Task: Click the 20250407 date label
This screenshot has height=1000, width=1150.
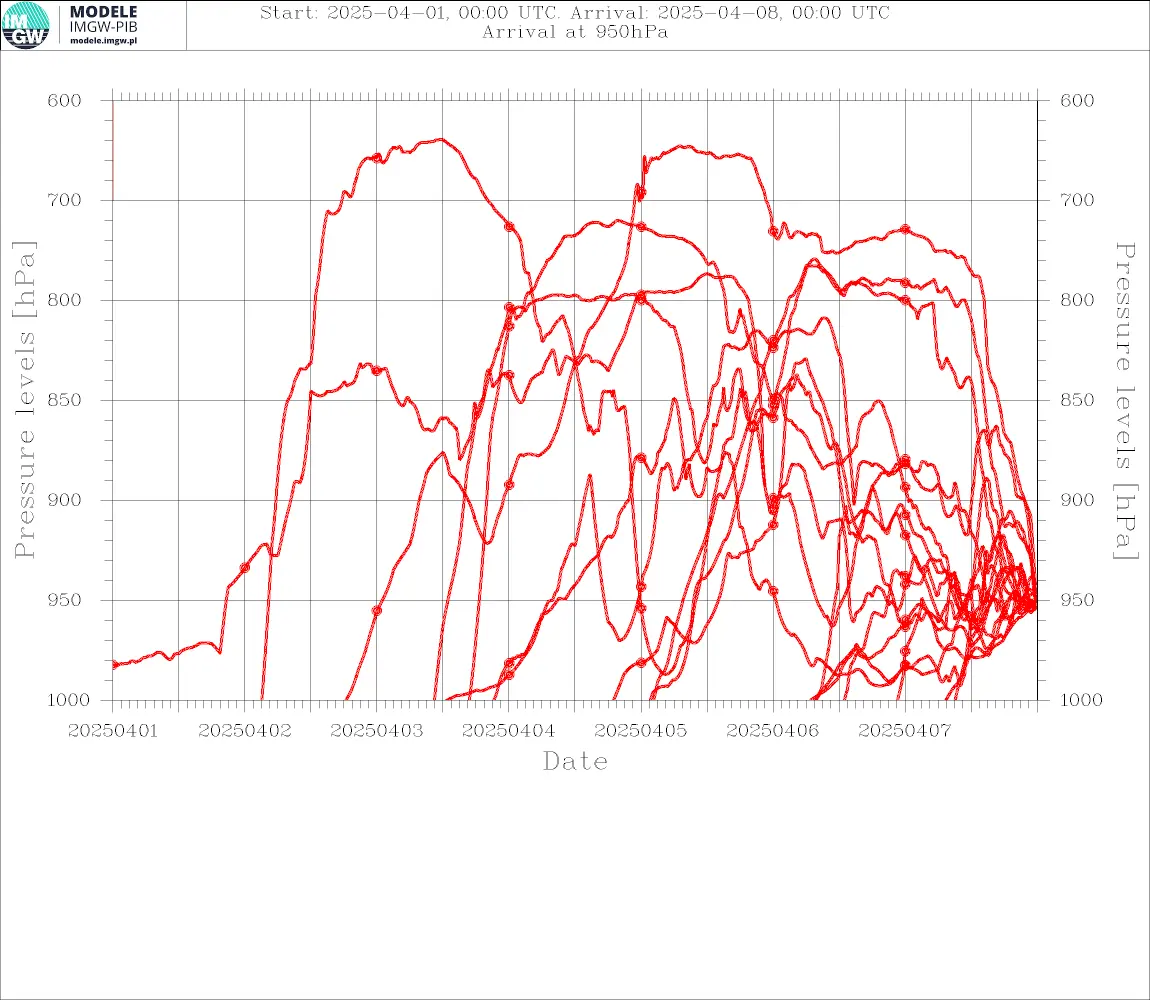Action: [x=904, y=731]
